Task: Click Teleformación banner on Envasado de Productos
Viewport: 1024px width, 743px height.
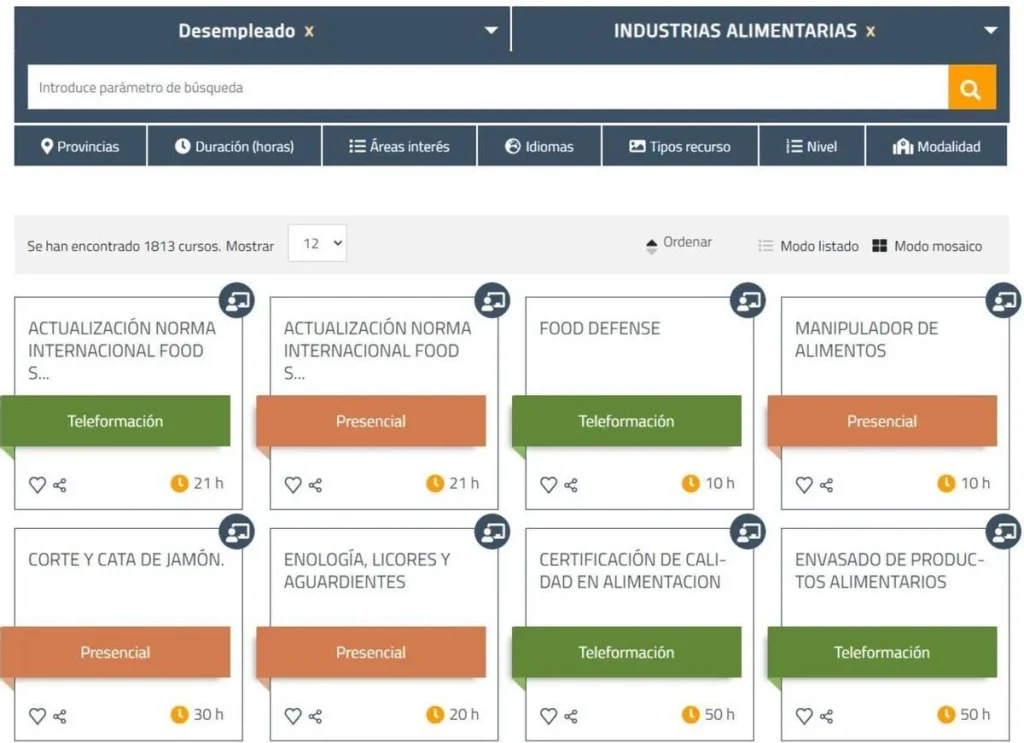Action: 882,652
